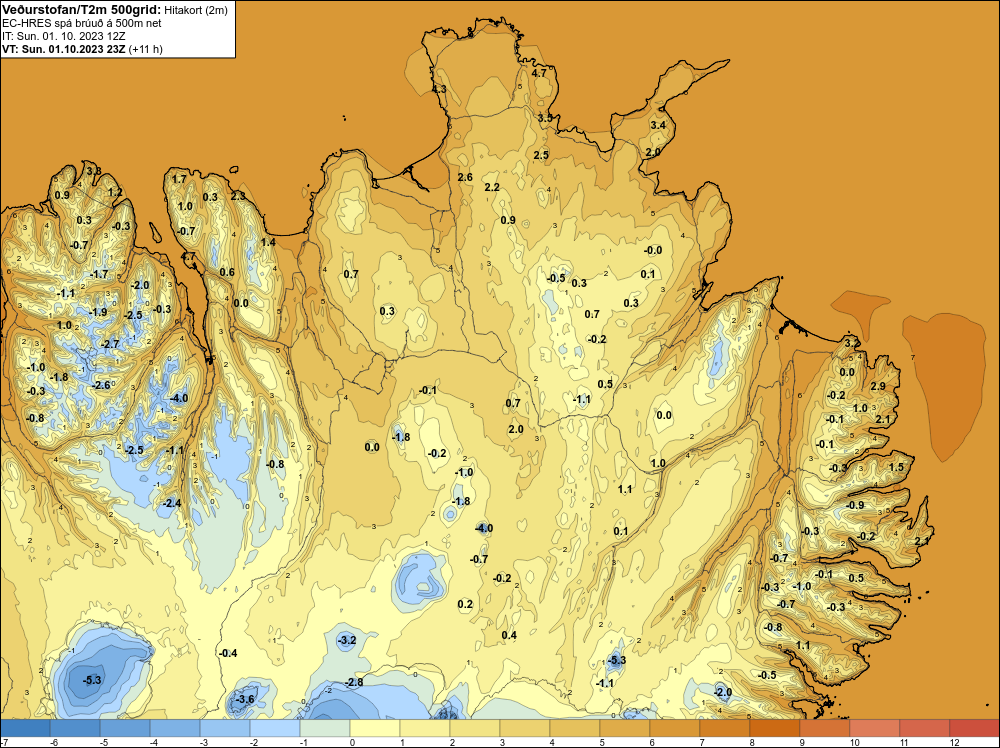Pick the legend swatch between 3 and 4
This screenshot has width=1000, height=748.
[525, 728]
